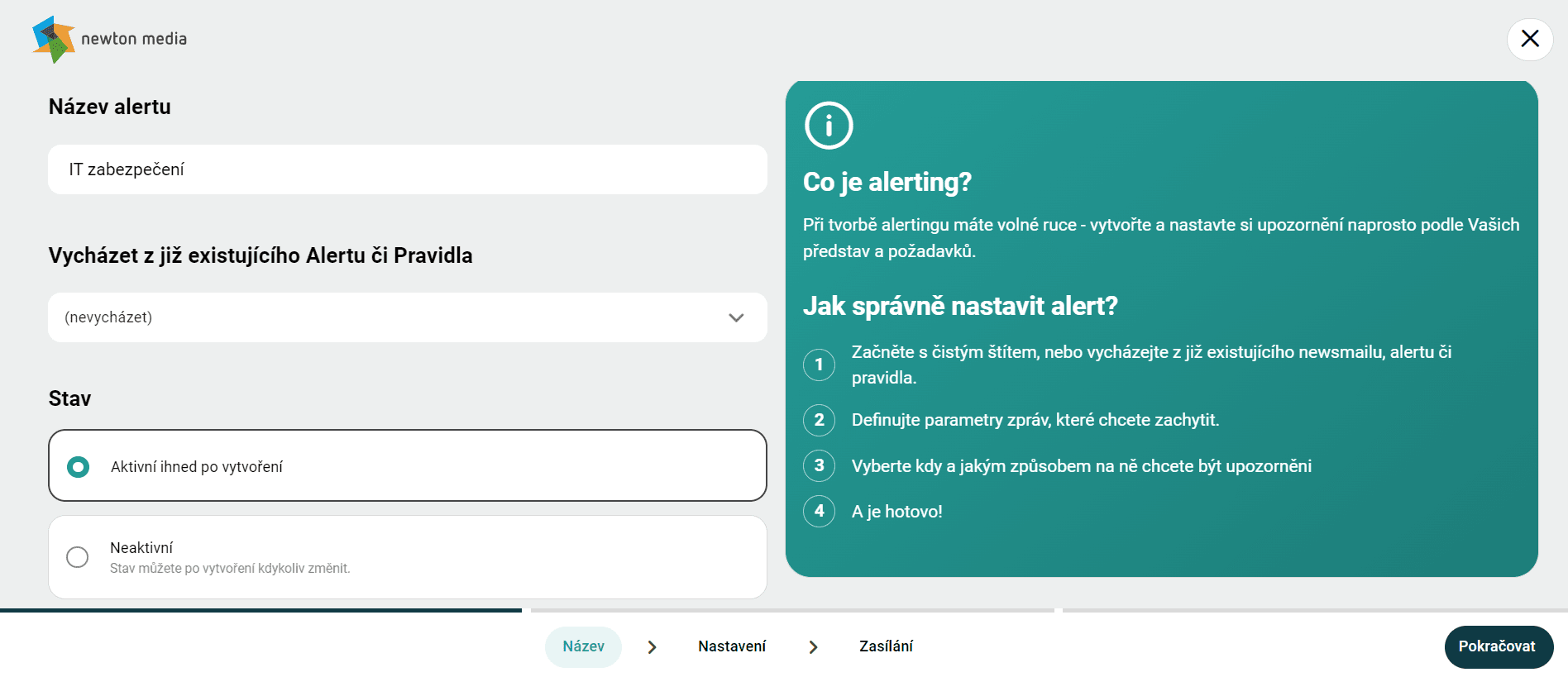The width and height of the screenshot is (1568, 677).
Task: Select the 'Neaktivní' radio button
Action: [x=78, y=557]
